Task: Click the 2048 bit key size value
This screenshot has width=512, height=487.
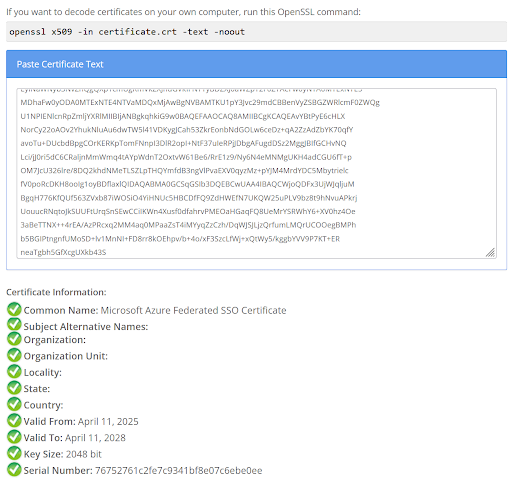Action: [83, 454]
